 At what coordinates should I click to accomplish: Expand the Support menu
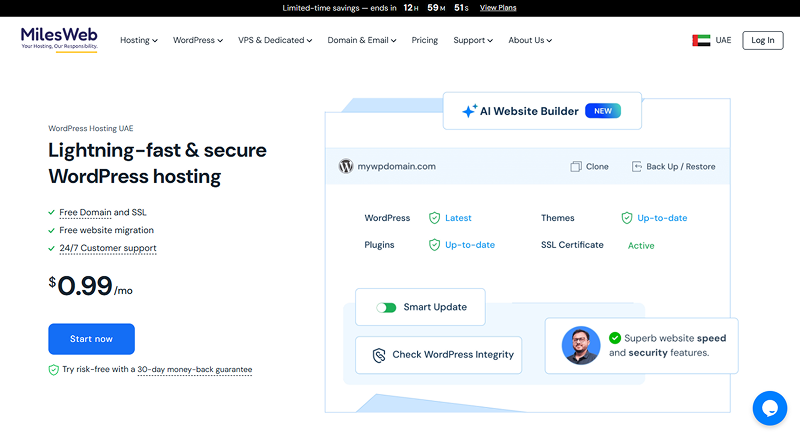[473, 40]
